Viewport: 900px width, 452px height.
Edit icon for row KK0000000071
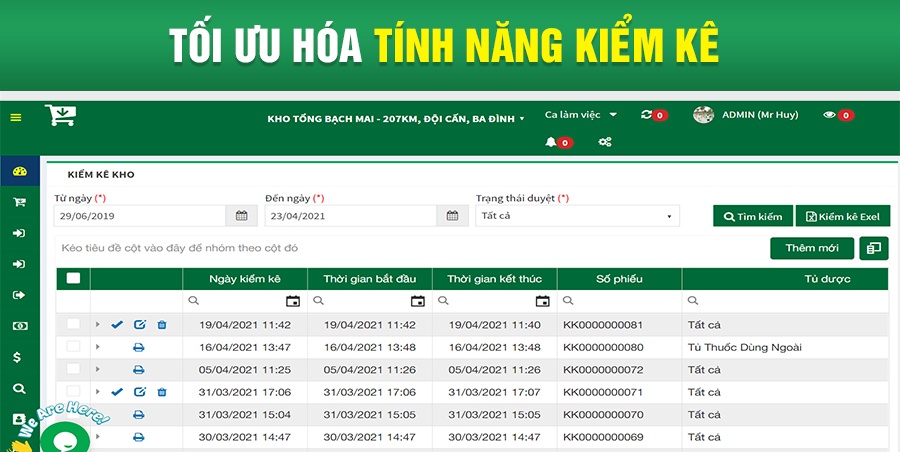[x=139, y=392]
